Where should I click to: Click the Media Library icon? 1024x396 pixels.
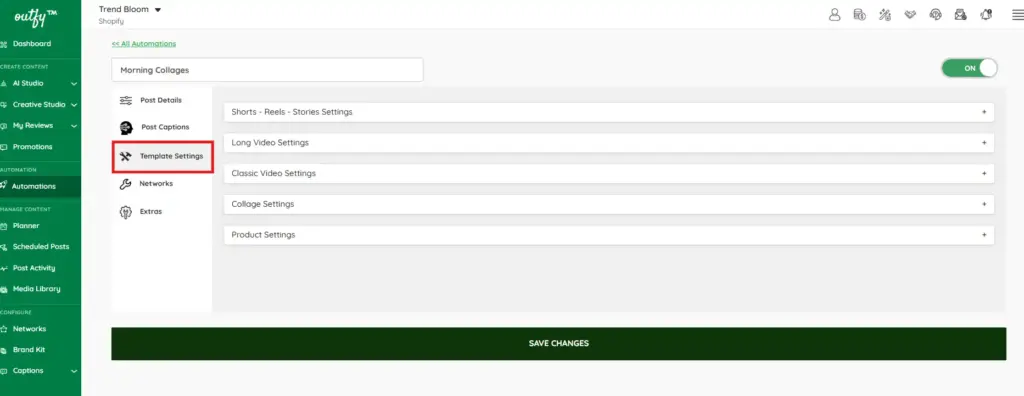tap(4, 289)
